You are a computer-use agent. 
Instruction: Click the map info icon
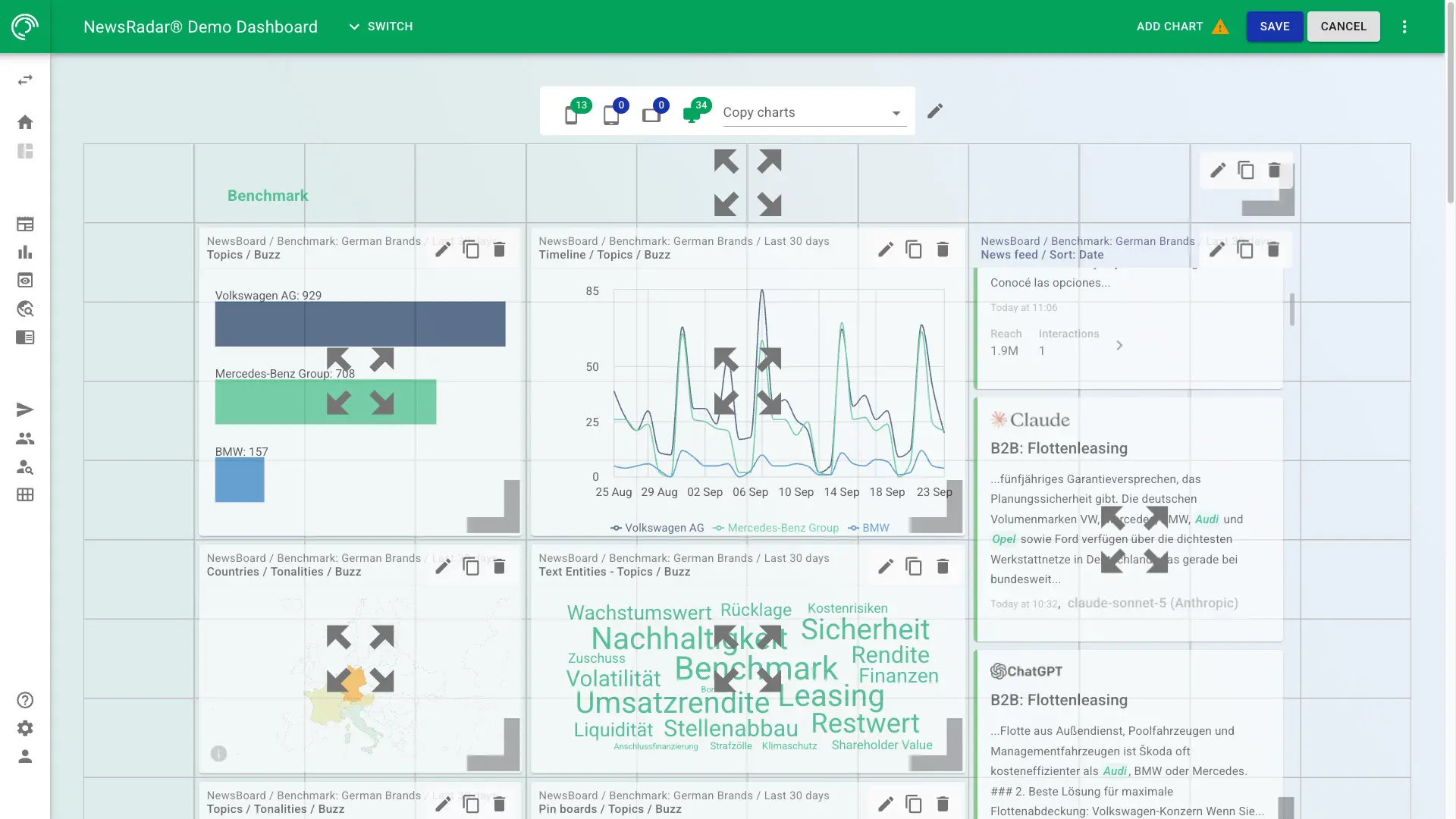tap(218, 753)
